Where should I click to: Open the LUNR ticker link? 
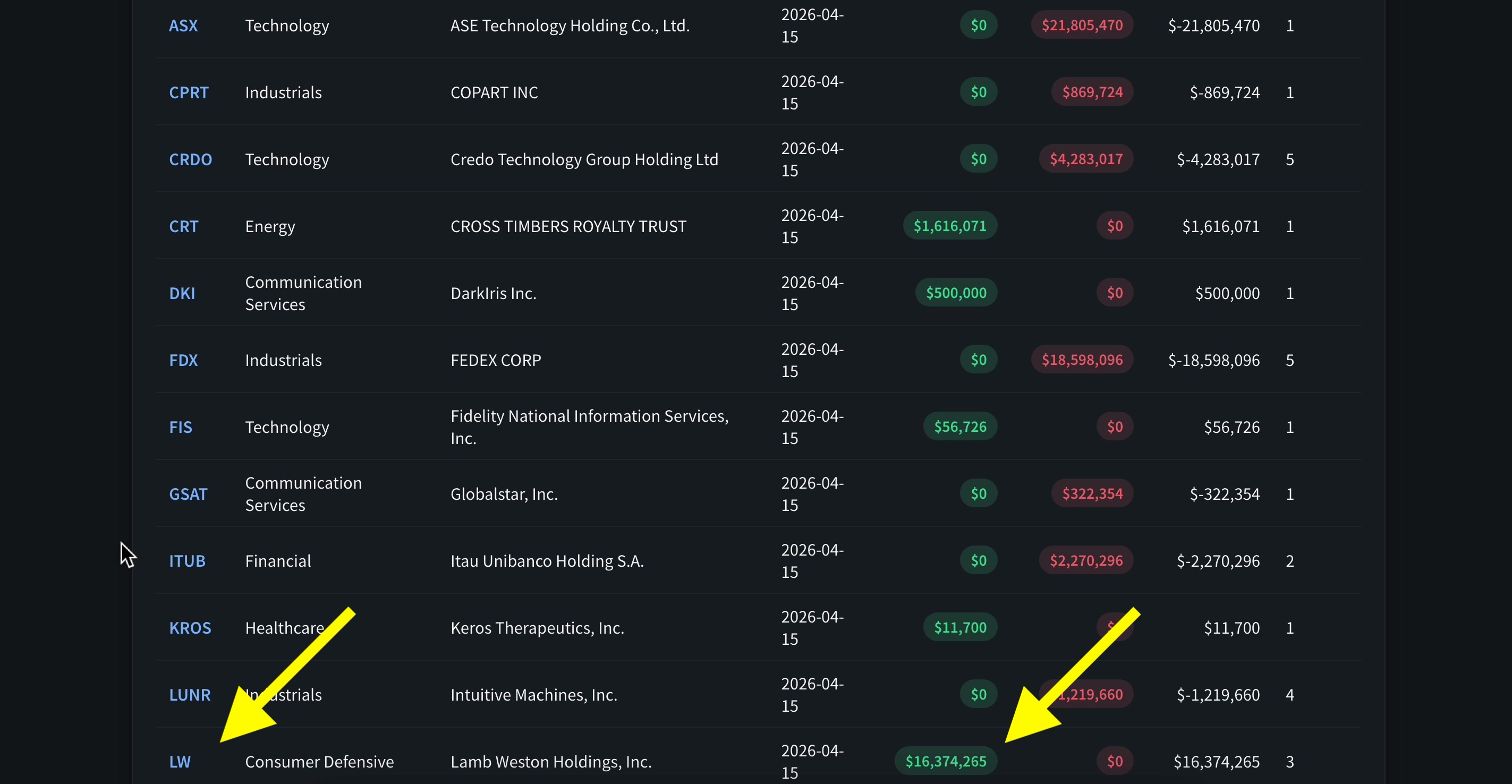click(x=190, y=694)
